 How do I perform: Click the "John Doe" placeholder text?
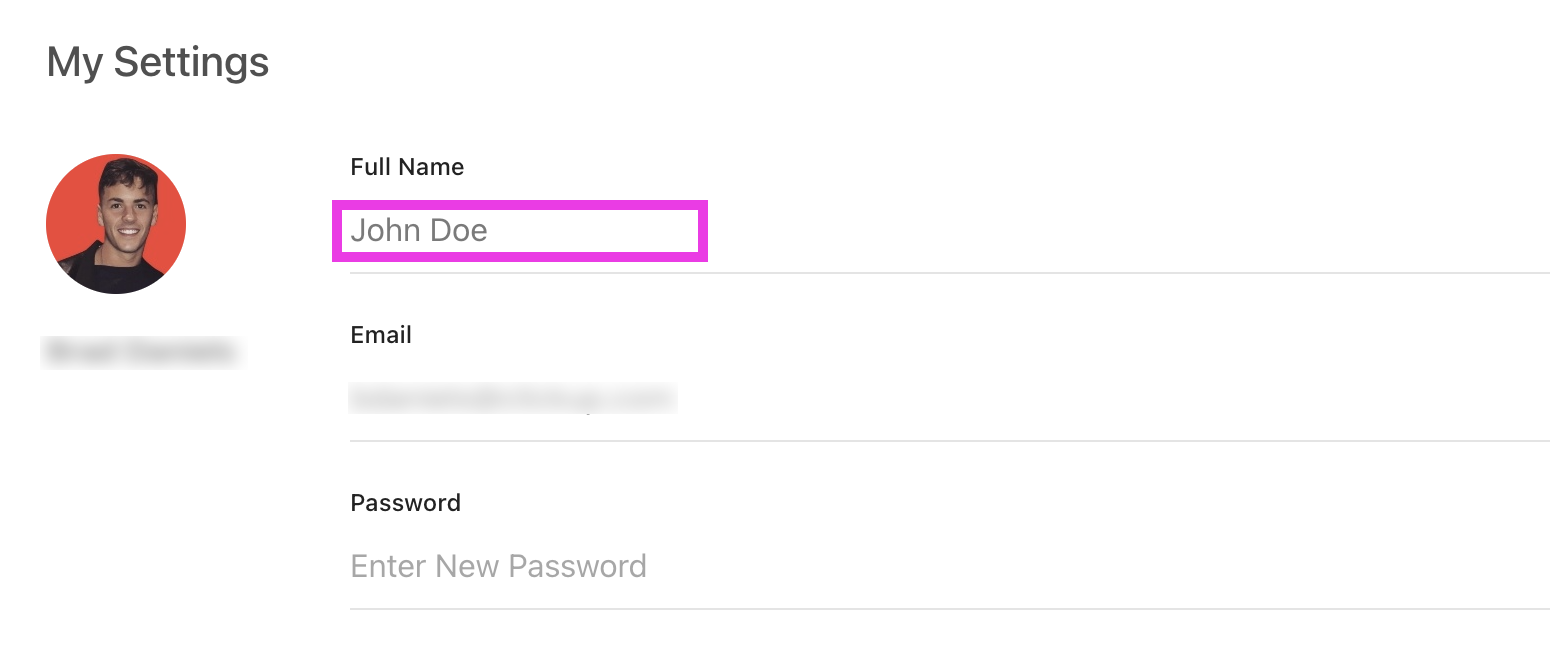[419, 231]
